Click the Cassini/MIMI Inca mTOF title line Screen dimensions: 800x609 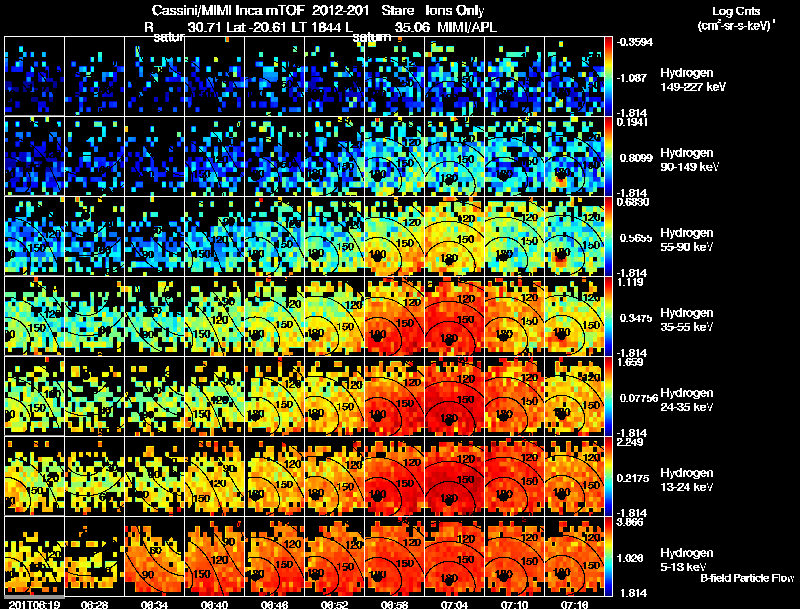pyautogui.click(x=318, y=10)
